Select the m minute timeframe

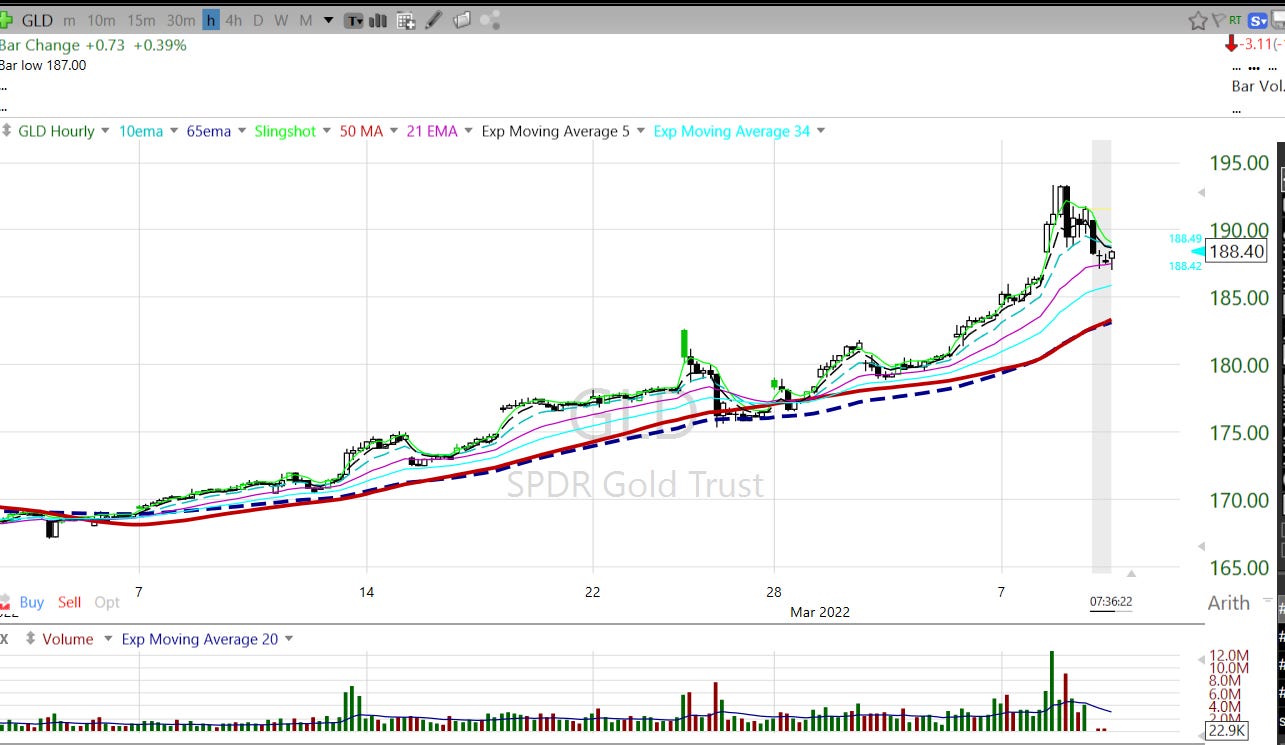click(69, 20)
